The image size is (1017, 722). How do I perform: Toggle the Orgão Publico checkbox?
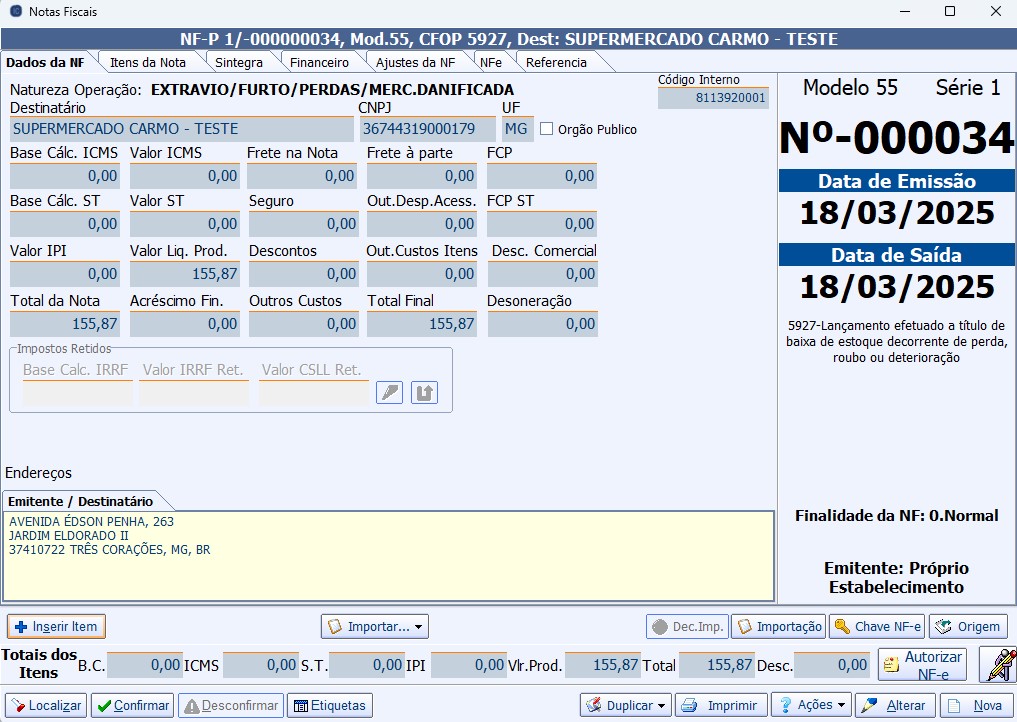point(547,129)
